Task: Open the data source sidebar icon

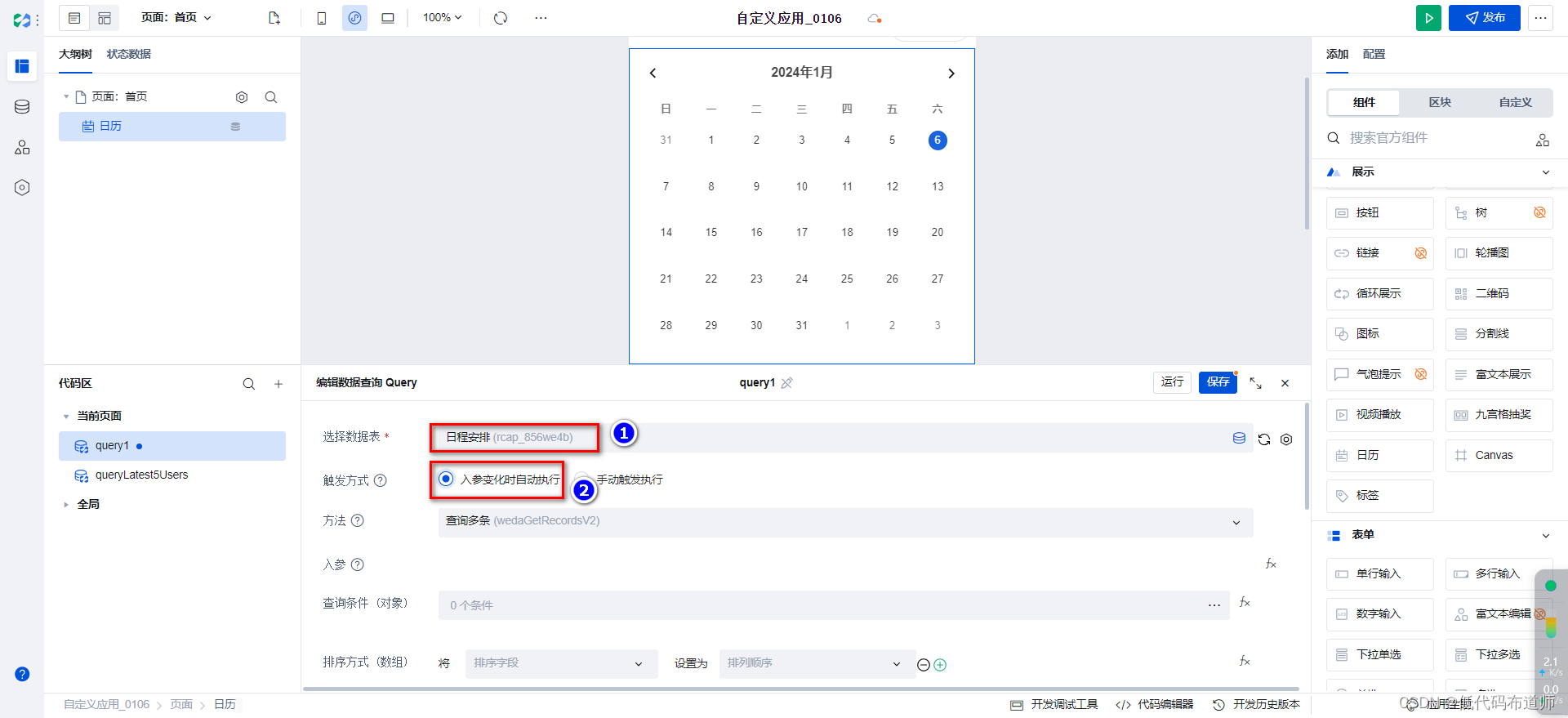Action: click(x=22, y=107)
